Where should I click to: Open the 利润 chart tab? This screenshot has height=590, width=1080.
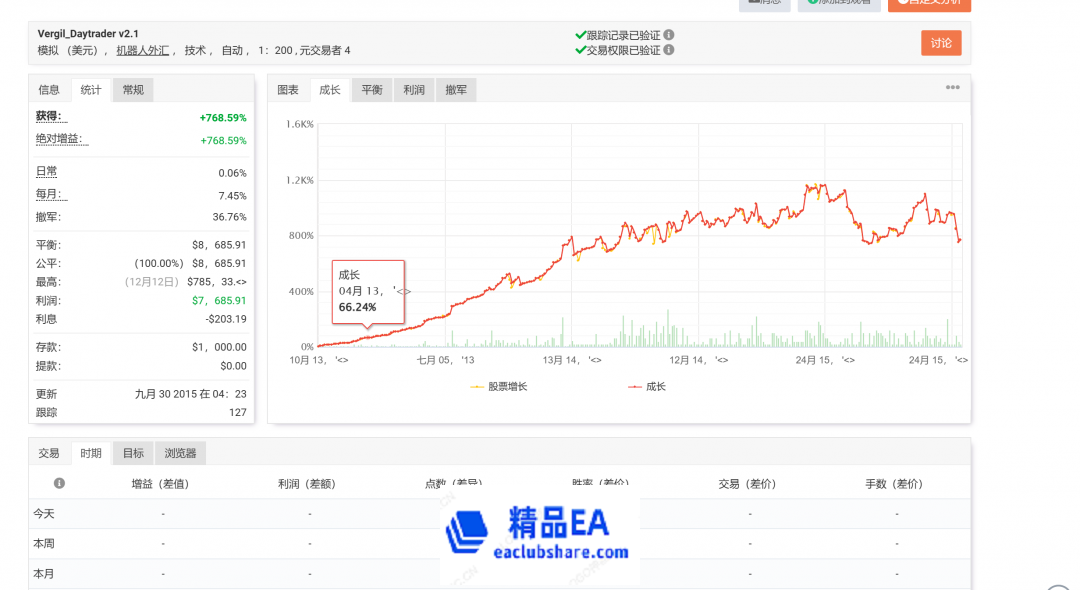414,89
